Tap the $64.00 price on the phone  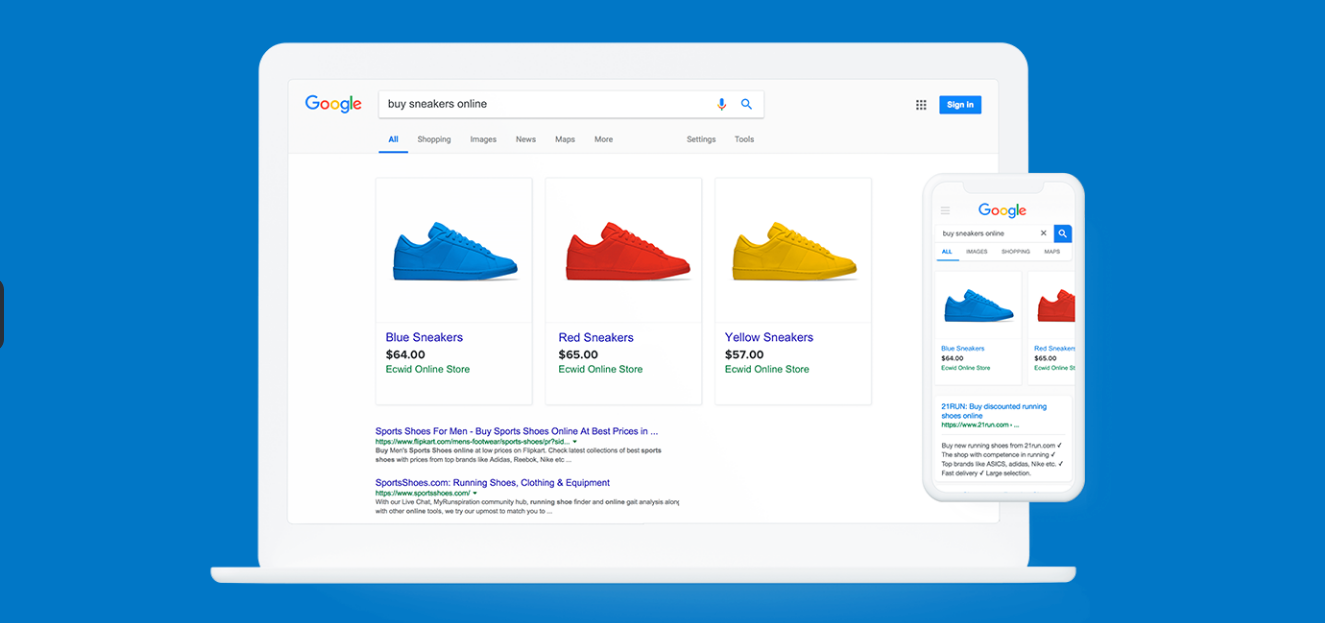tap(952, 358)
